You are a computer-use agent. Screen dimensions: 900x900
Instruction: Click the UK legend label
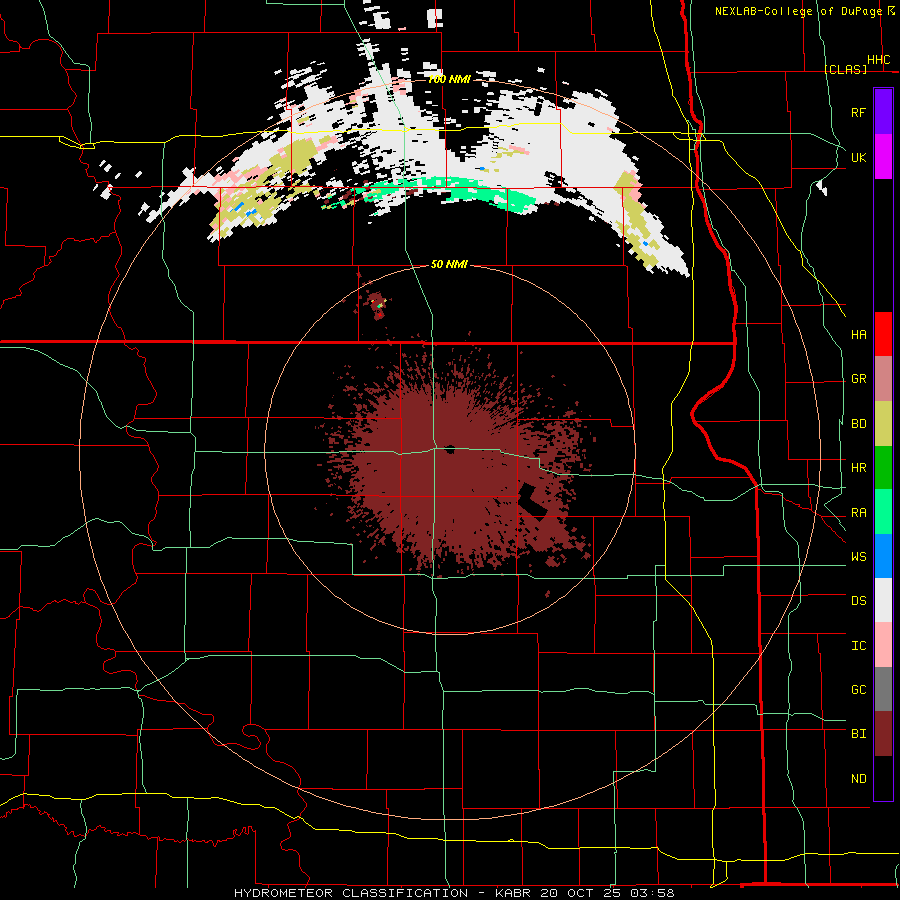[859, 157]
